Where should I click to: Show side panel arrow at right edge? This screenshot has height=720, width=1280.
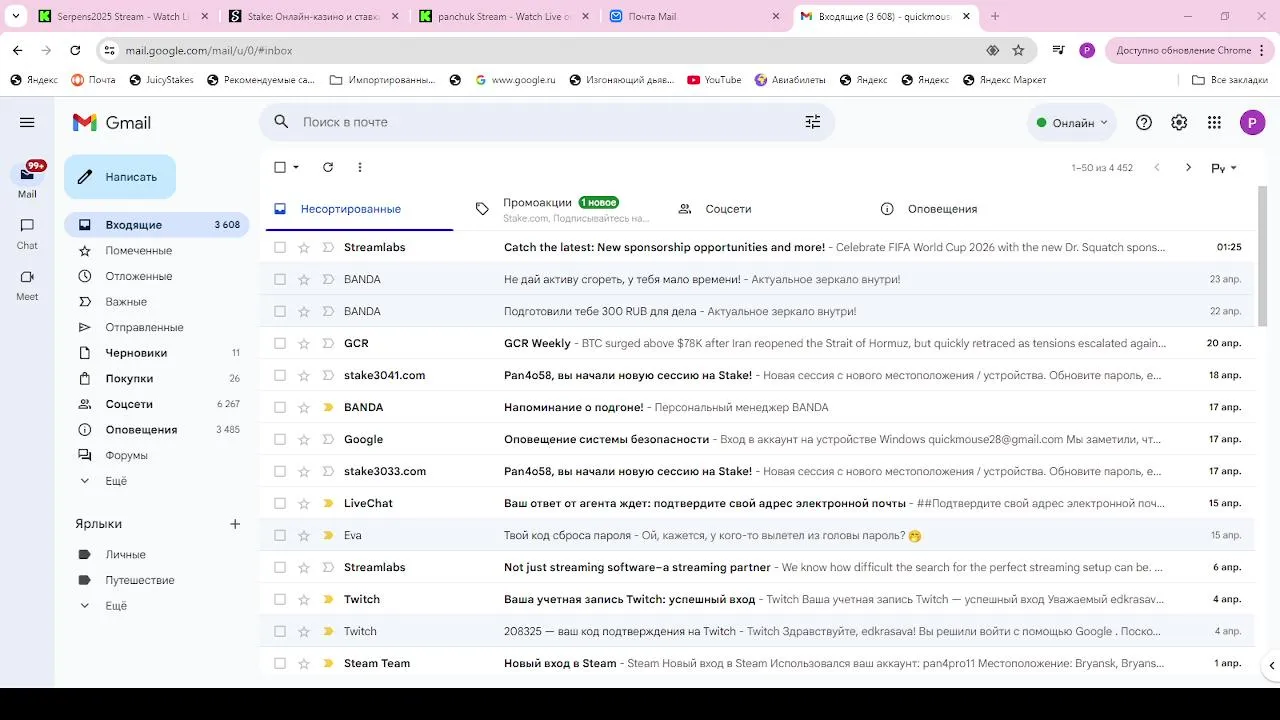[x=1272, y=665]
